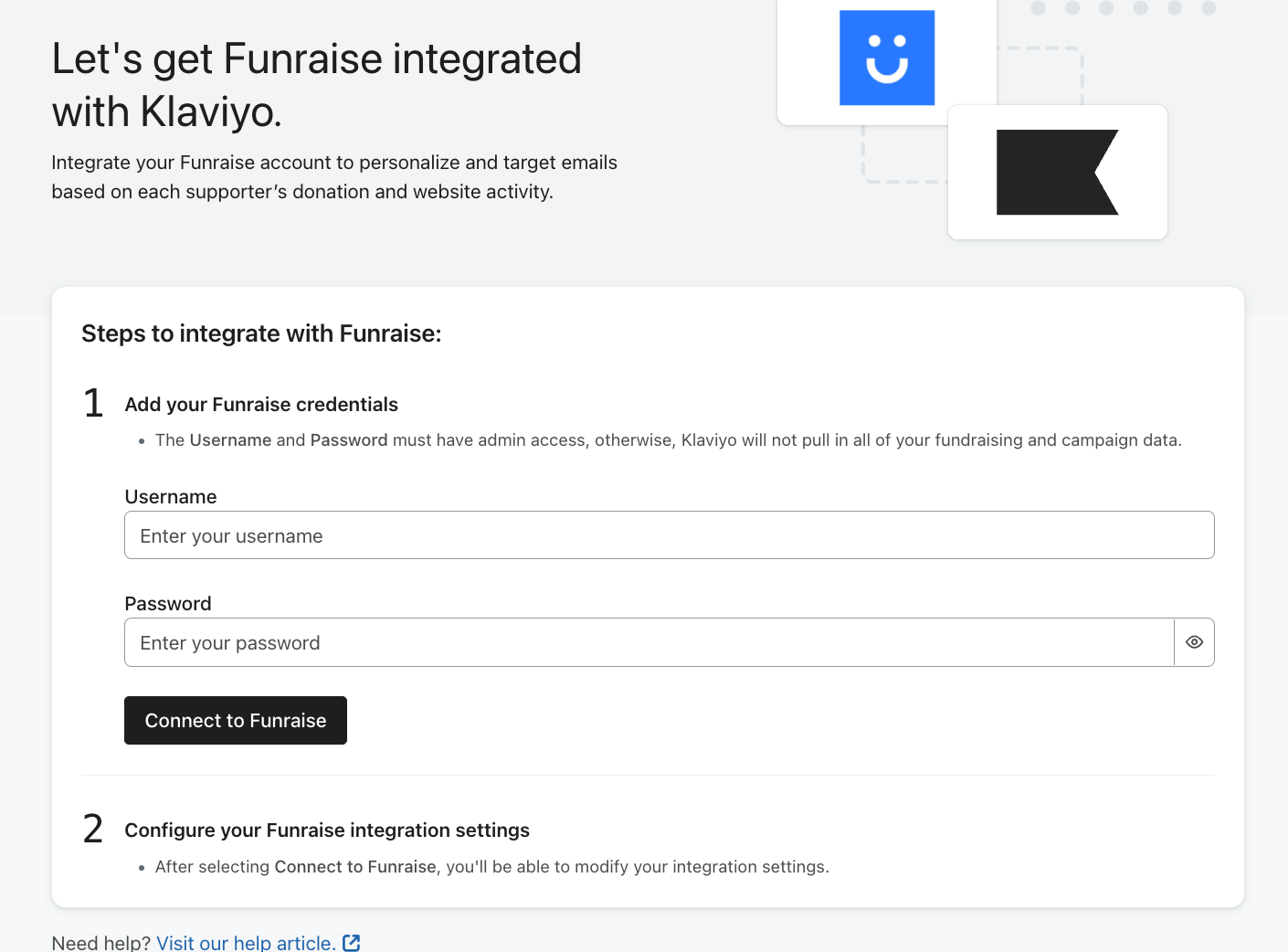Viewport: 1288px width, 952px height.
Task: Click the main page headline about Klaviyo
Action: tap(316, 85)
